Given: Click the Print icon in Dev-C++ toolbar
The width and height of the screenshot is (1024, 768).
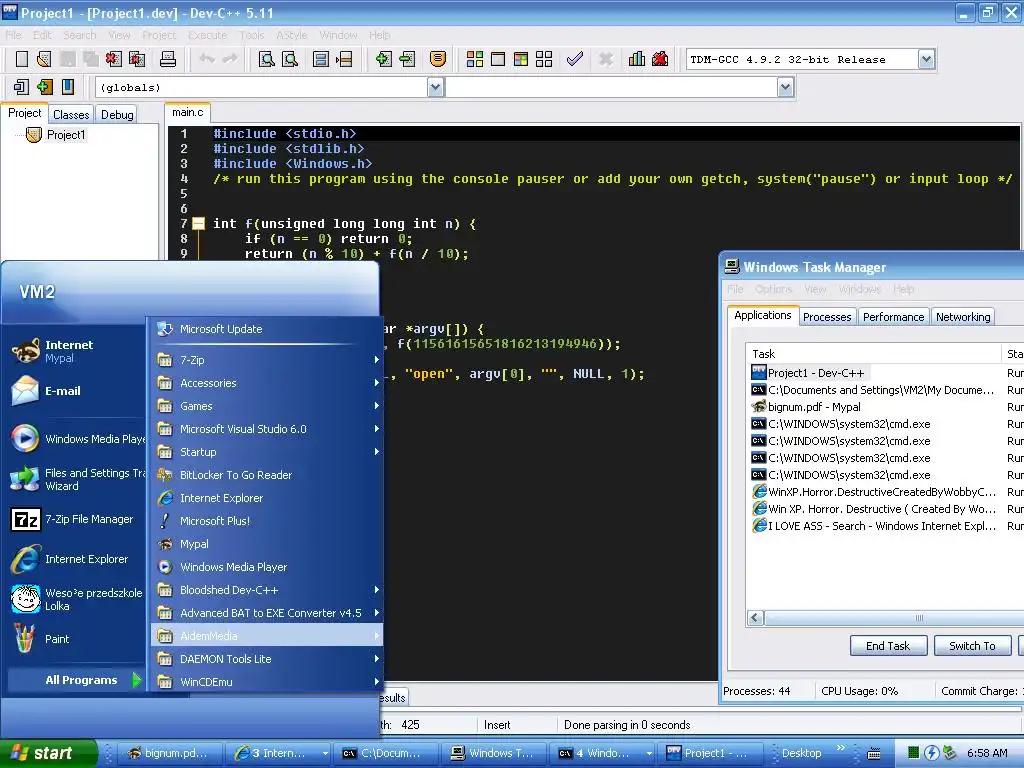Looking at the screenshot, I should tap(168, 59).
